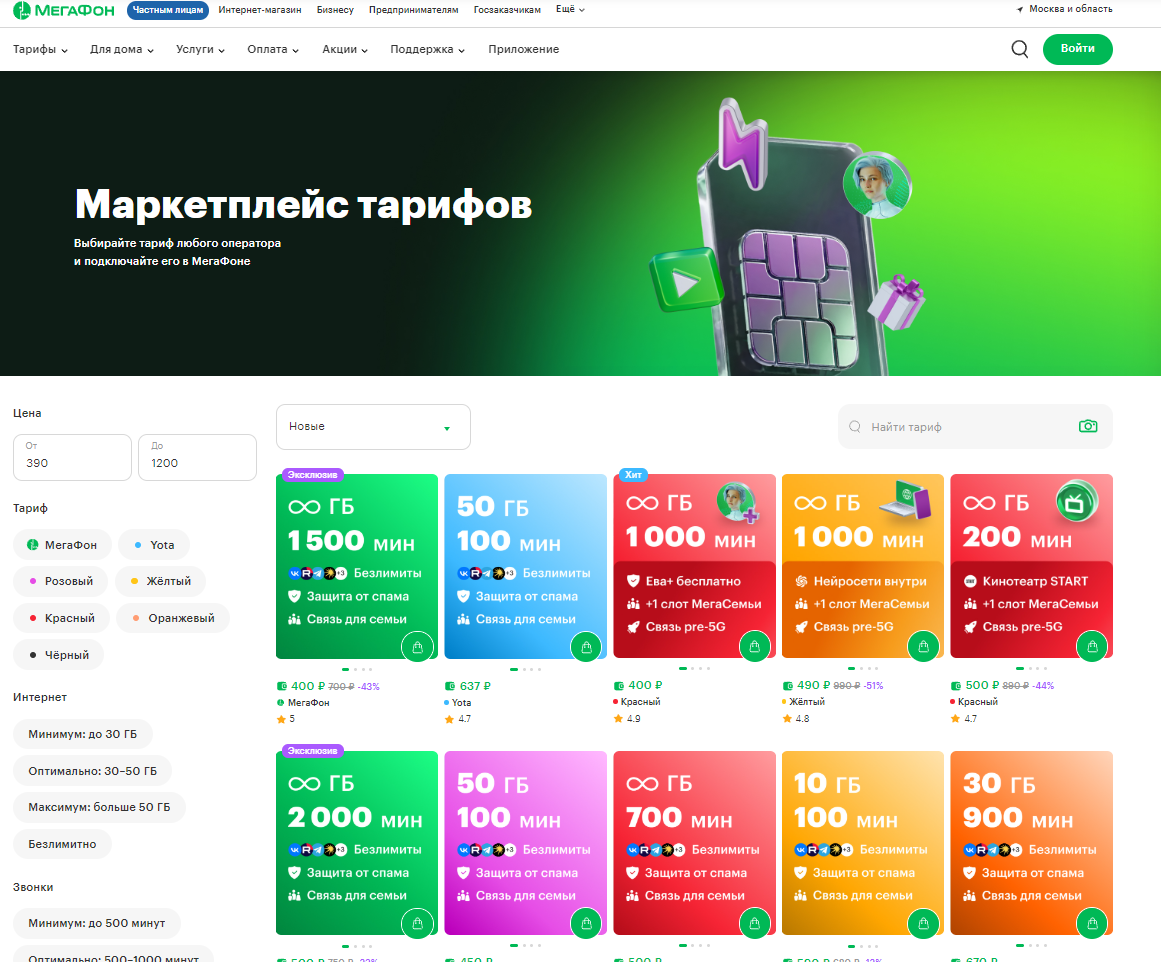Toggle Оранжевый tariff filter chip

(173, 618)
